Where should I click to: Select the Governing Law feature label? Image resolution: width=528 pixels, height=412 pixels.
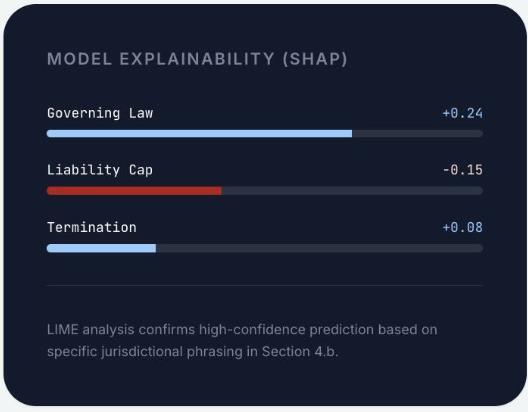[x=100, y=113]
